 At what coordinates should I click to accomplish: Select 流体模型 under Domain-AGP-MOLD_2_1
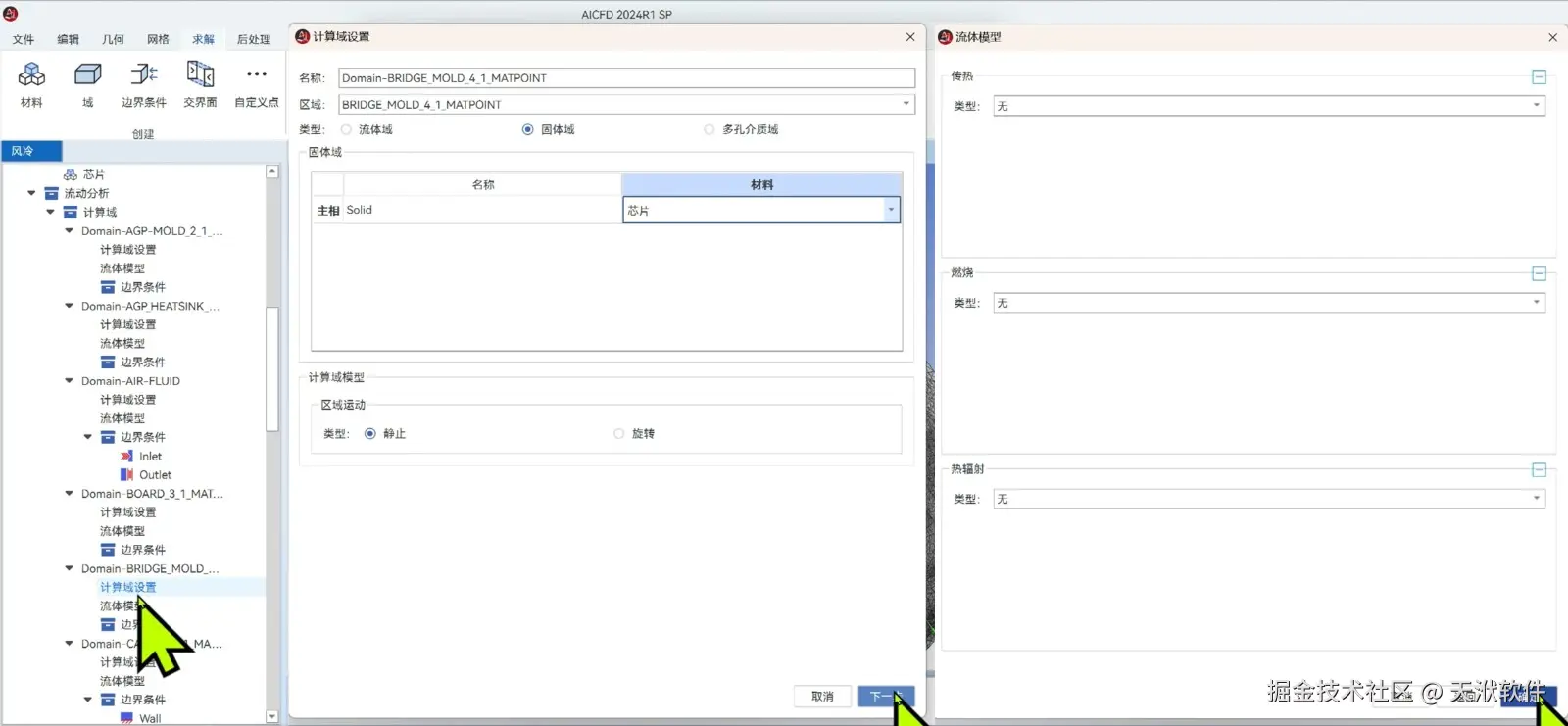122,268
